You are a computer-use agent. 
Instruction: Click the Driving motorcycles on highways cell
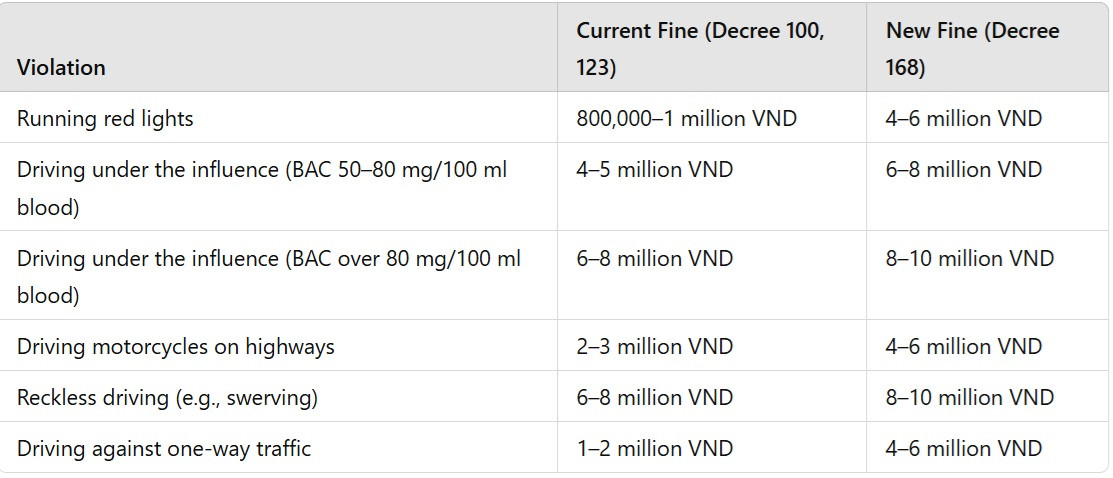175,347
